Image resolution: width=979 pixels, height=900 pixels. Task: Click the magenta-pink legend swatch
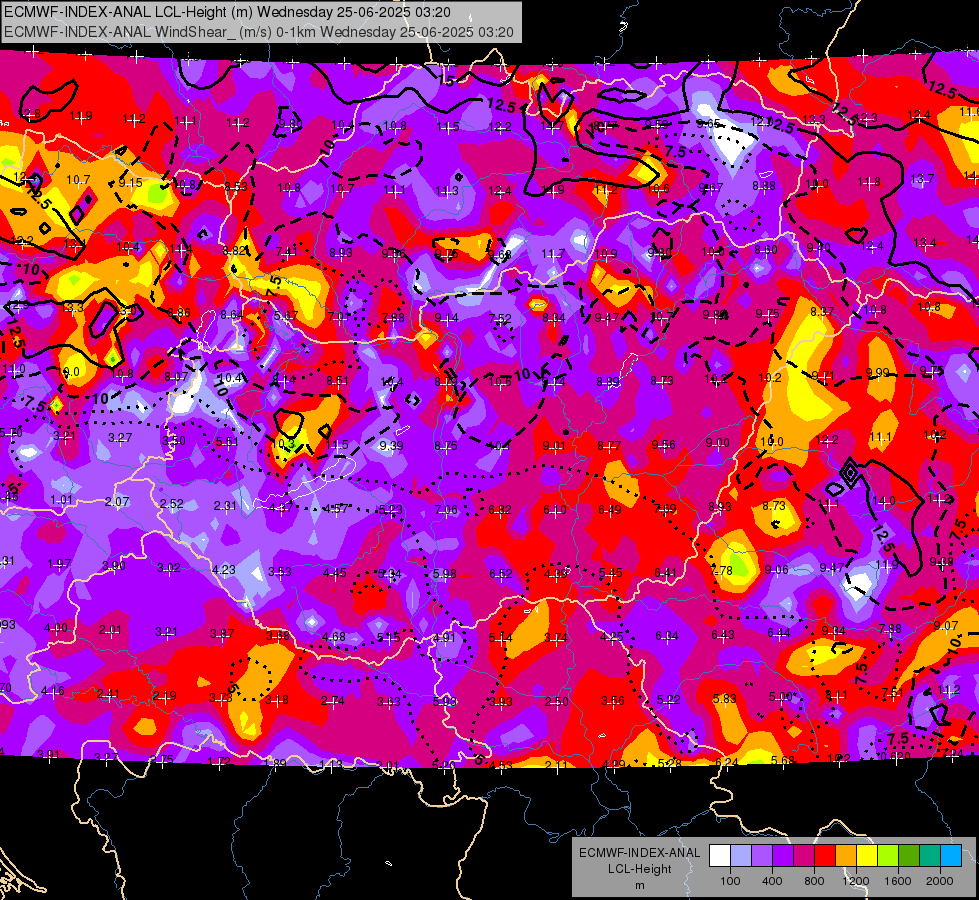tap(804, 856)
